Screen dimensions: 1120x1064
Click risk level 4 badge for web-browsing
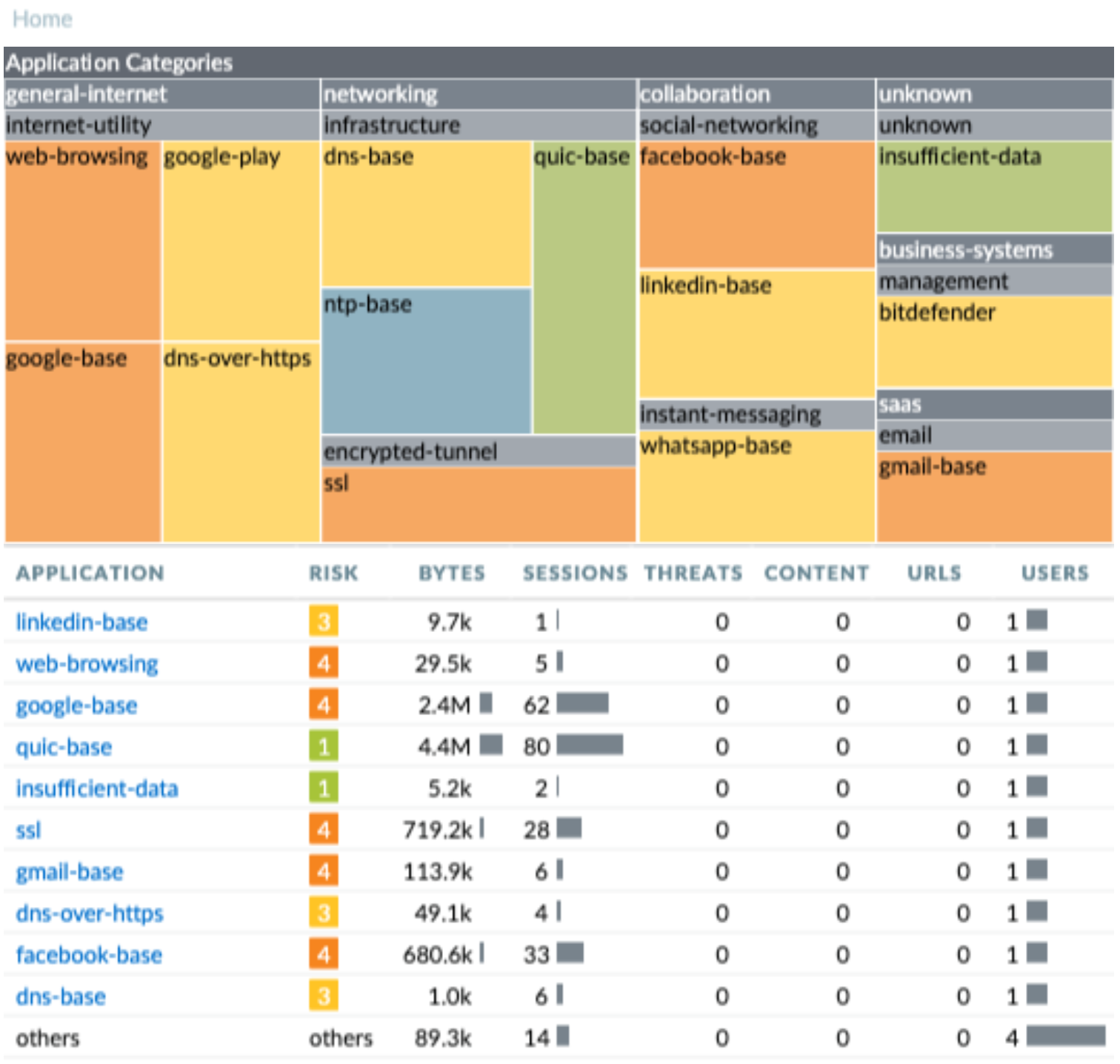click(x=324, y=663)
